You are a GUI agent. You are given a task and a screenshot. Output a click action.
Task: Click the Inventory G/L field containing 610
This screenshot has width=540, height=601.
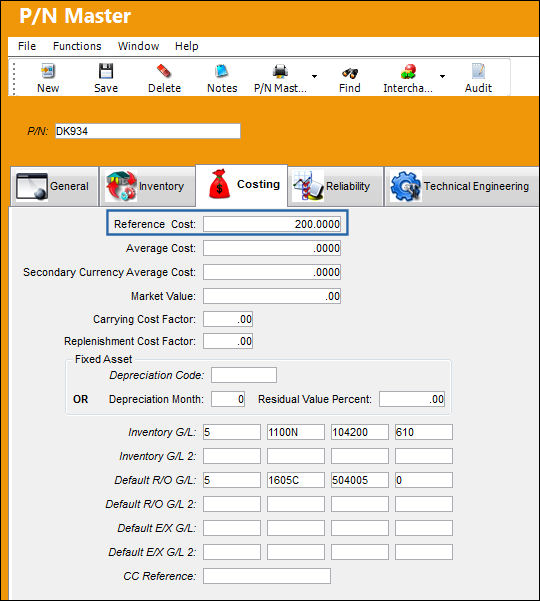[x=424, y=432]
